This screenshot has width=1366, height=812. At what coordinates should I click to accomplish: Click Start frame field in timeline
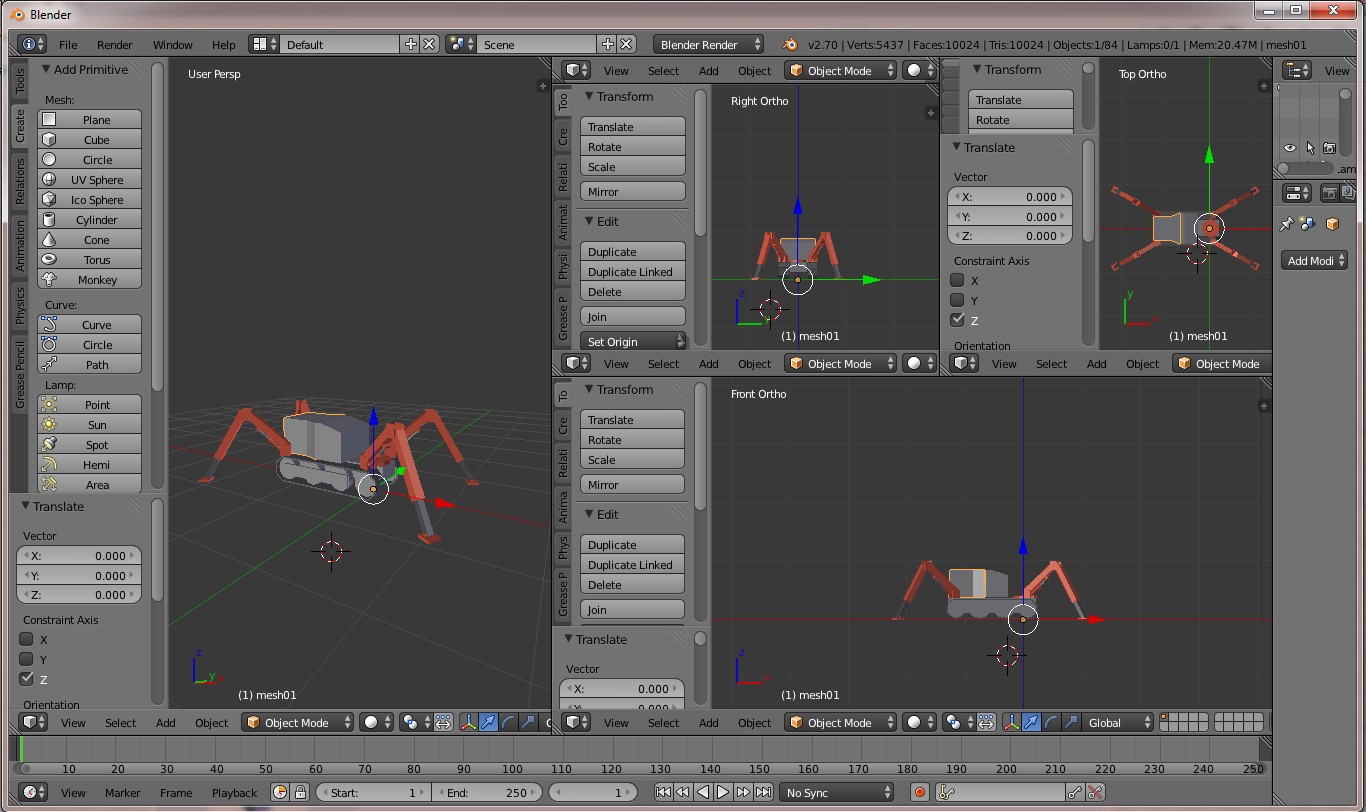[372, 792]
